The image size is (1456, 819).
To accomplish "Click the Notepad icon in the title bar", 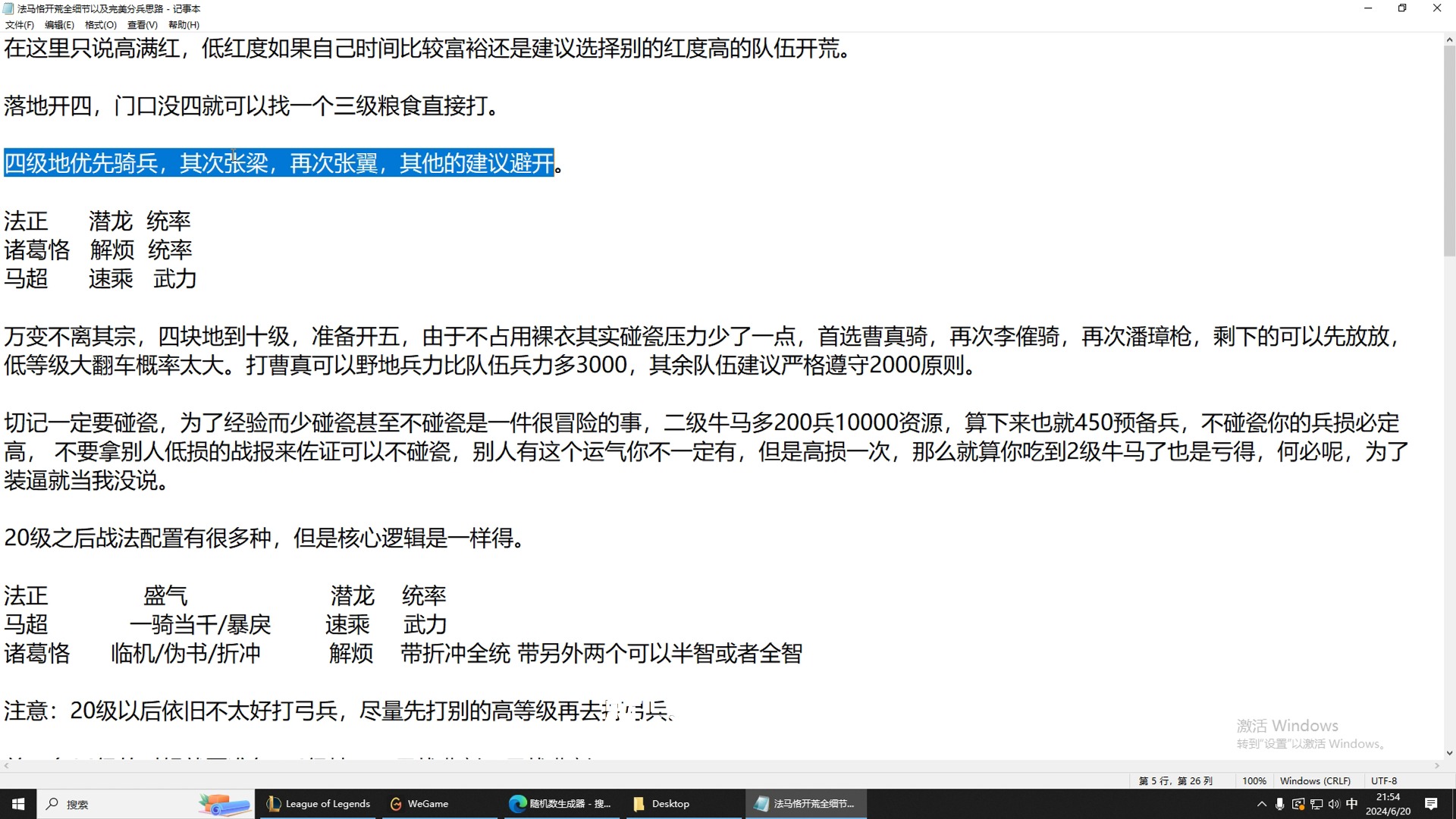I will 8,8.
